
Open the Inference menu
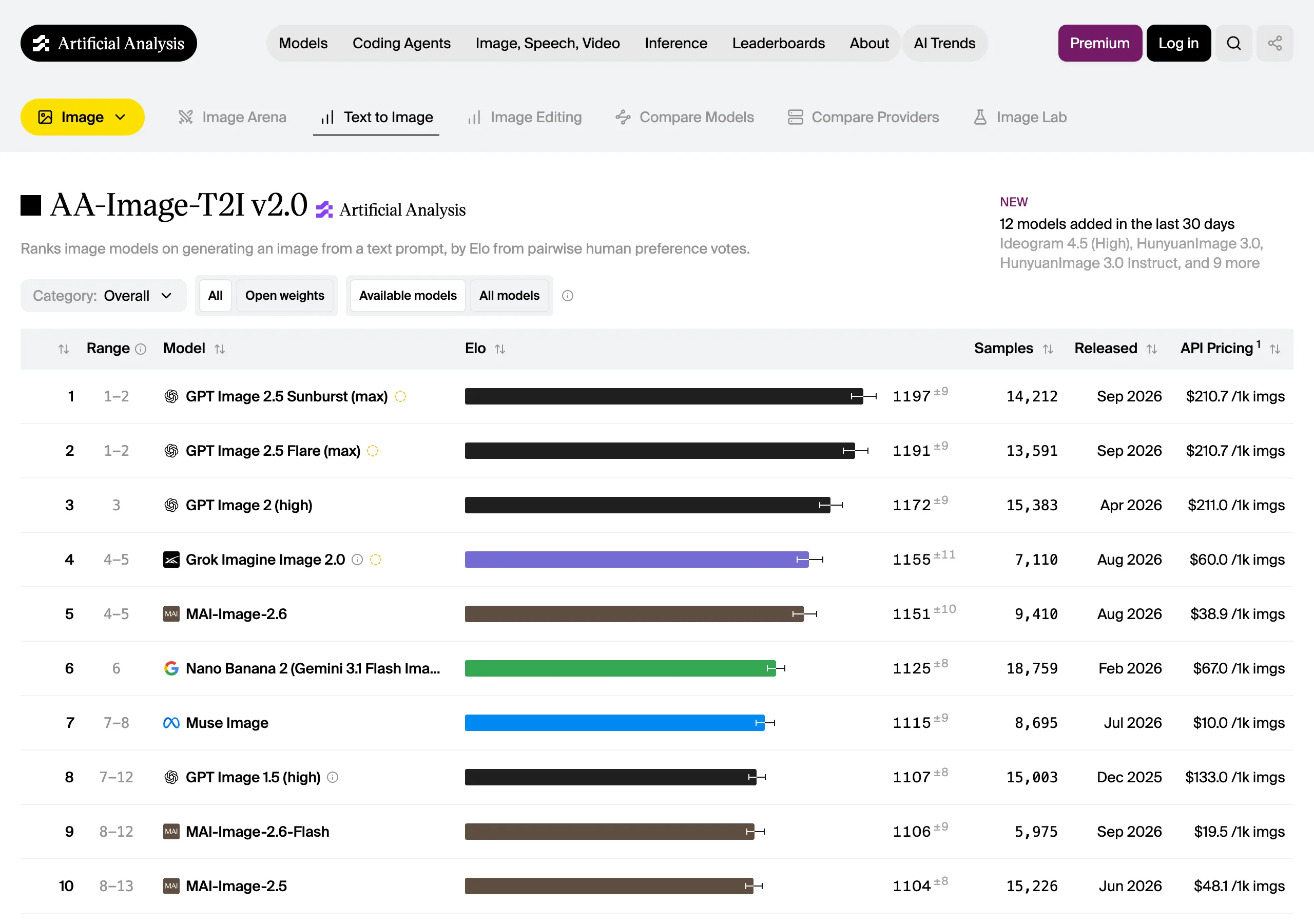click(x=676, y=43)
